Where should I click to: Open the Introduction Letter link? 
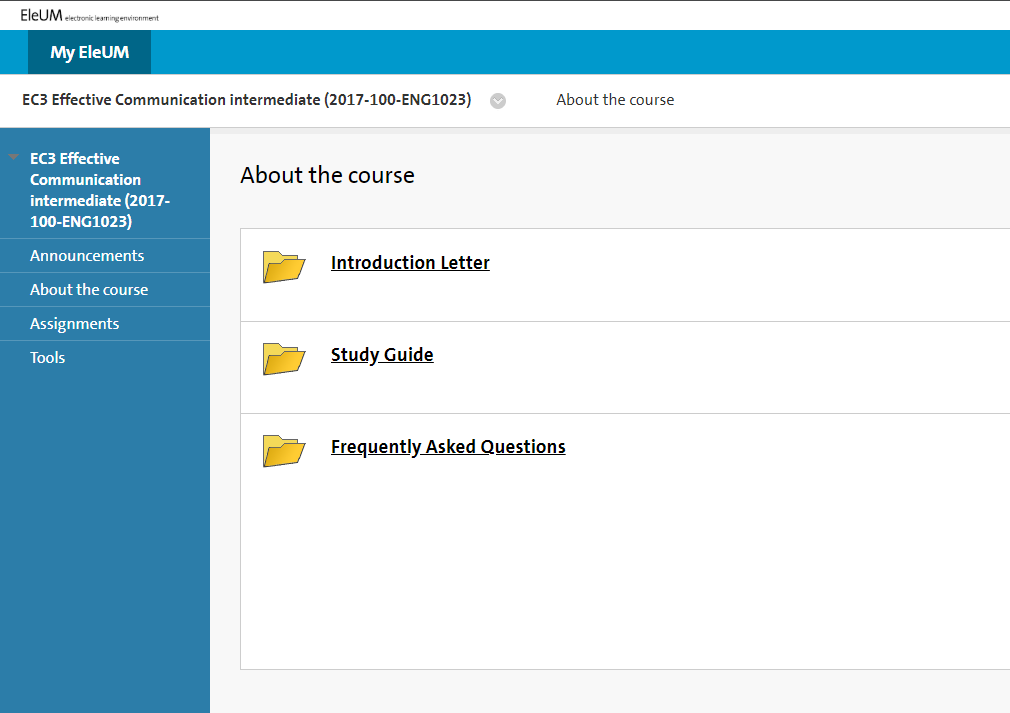coord(410,263)
